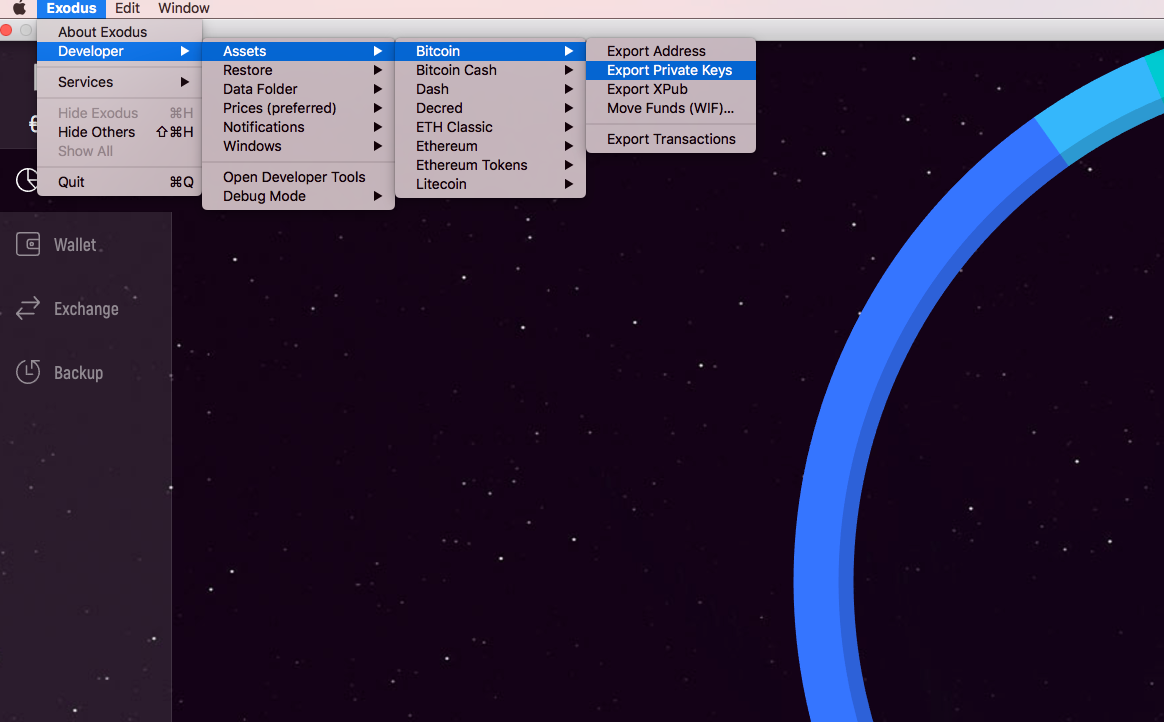The width and height of the screenshot is (1164, 722).
Task: Expand the Windows submenu
Action: pos(298,146)
